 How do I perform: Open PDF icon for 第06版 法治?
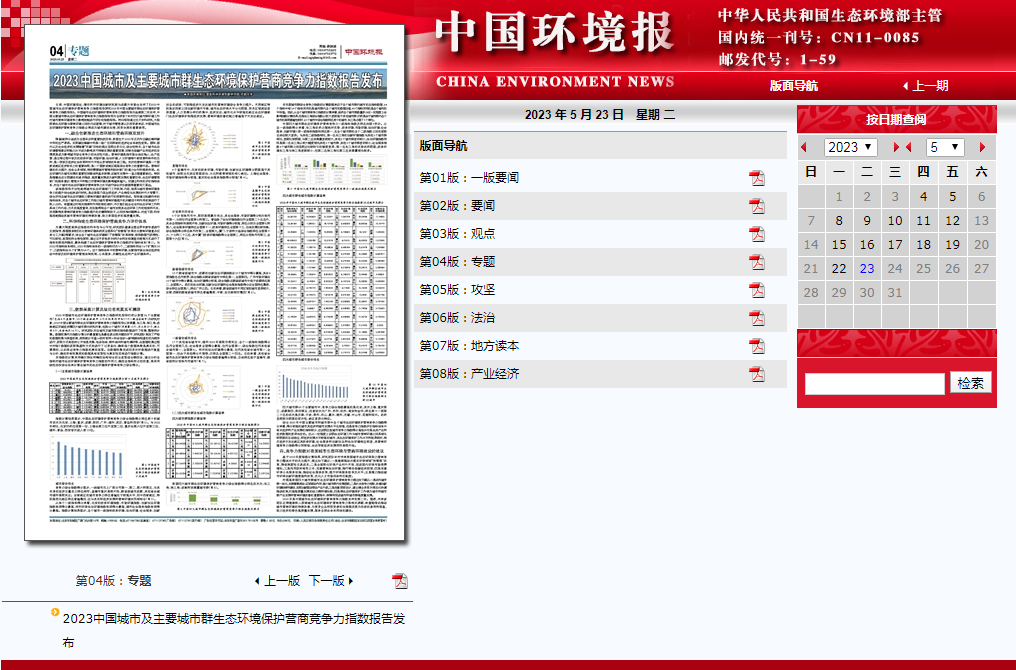(x=757, y=318)
